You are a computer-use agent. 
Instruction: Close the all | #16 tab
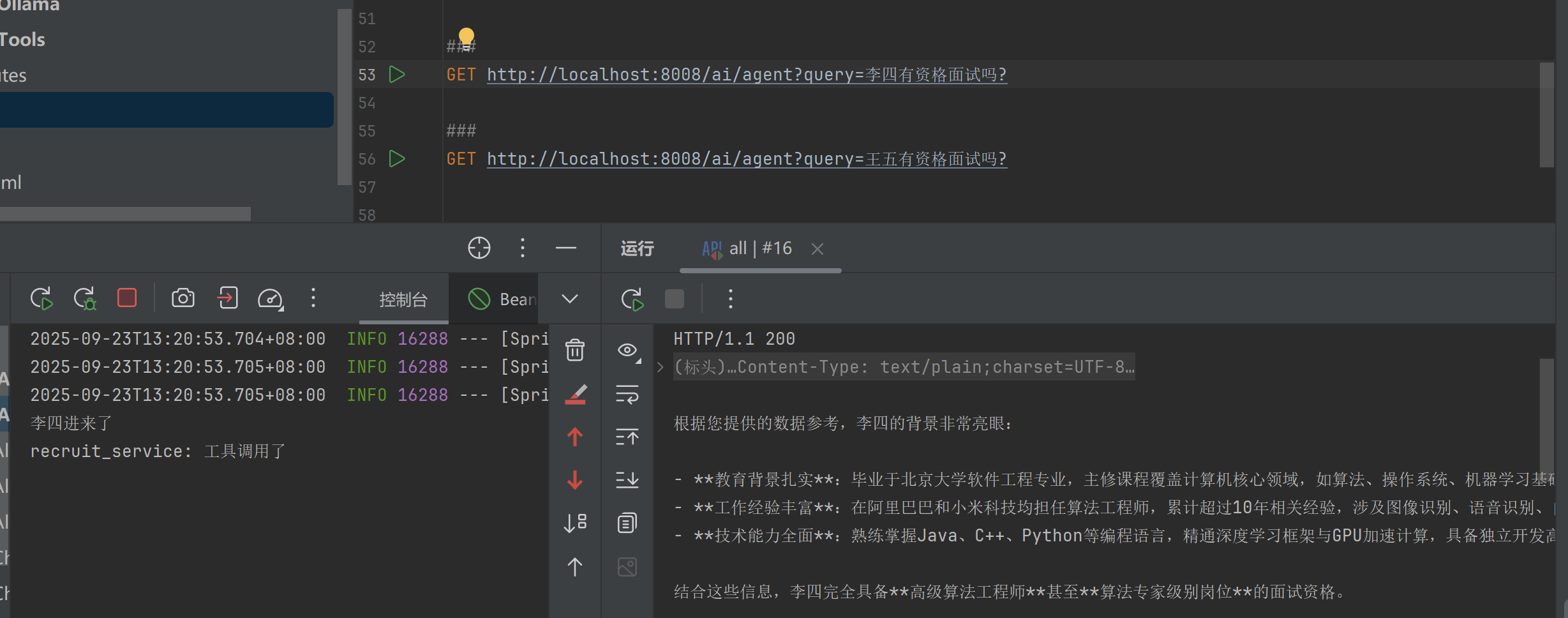pos(818,249)
